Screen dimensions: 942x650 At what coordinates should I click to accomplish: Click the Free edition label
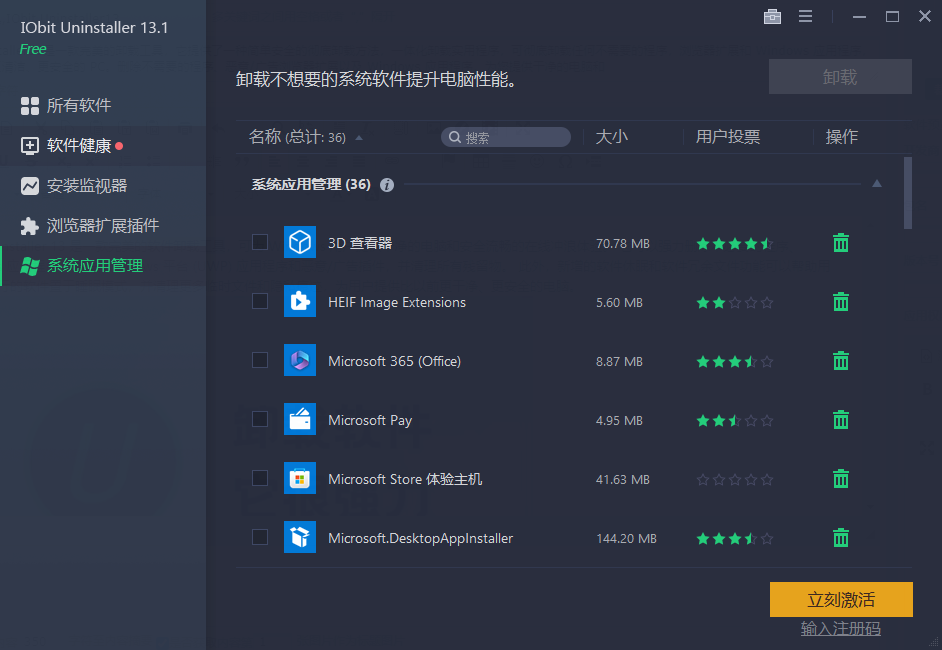[x=33, y=49]
